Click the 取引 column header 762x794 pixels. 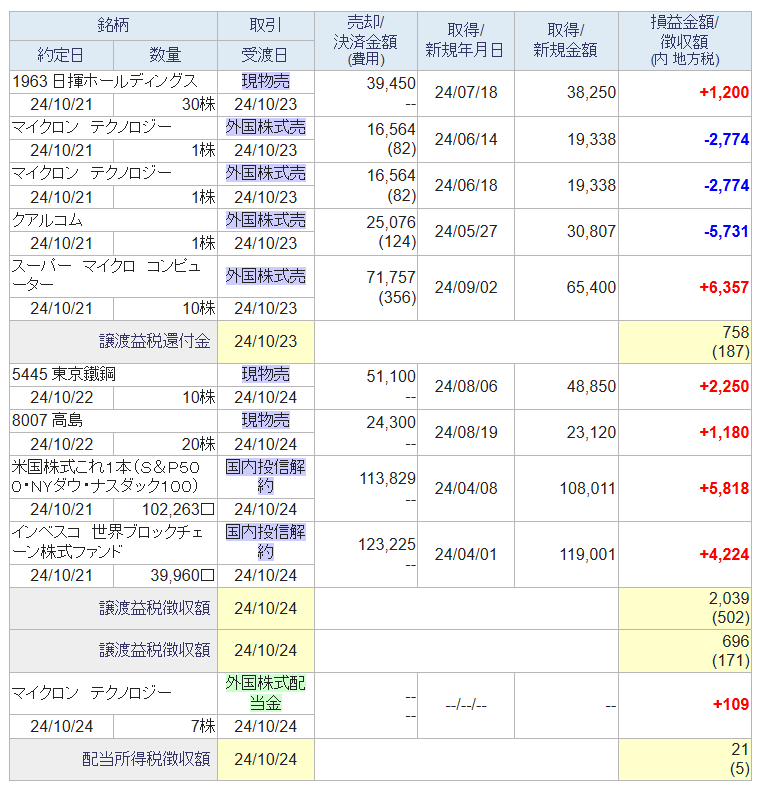coord(265,25)
